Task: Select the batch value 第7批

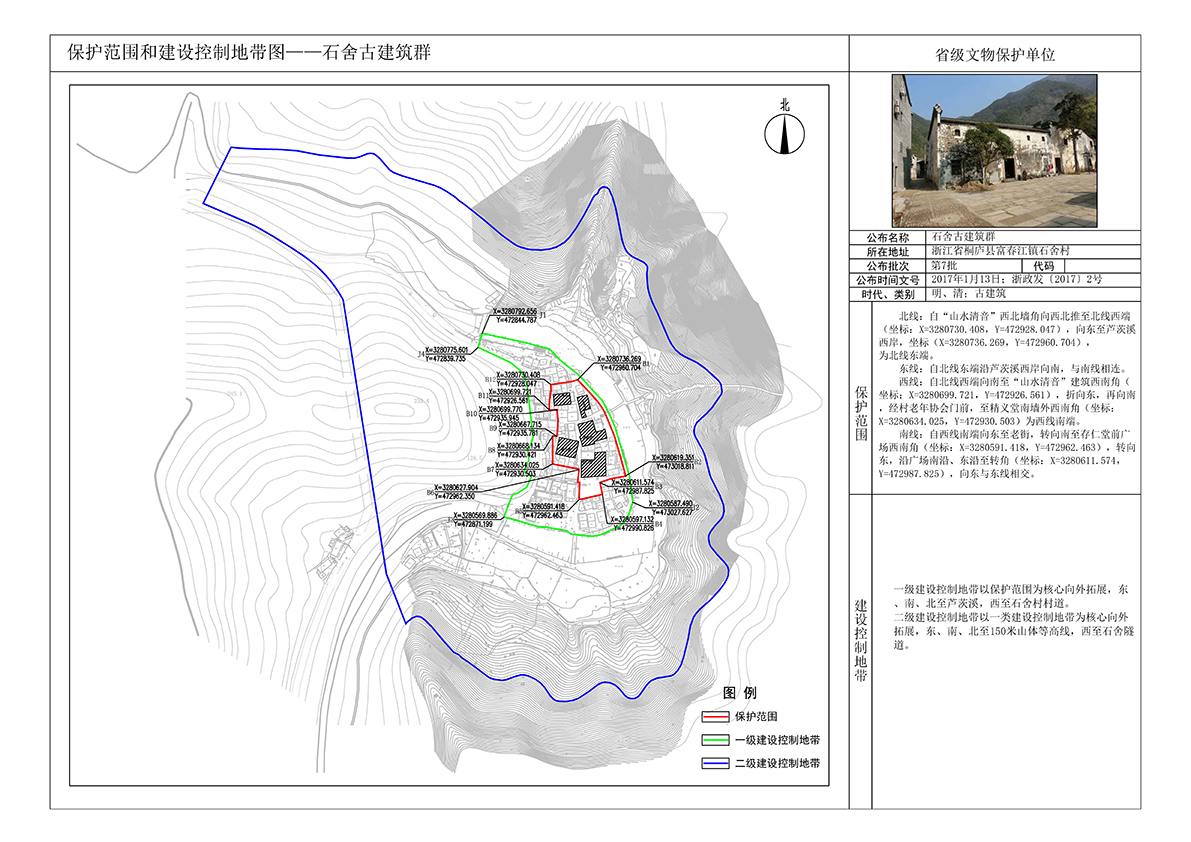Action: [944, 266]
